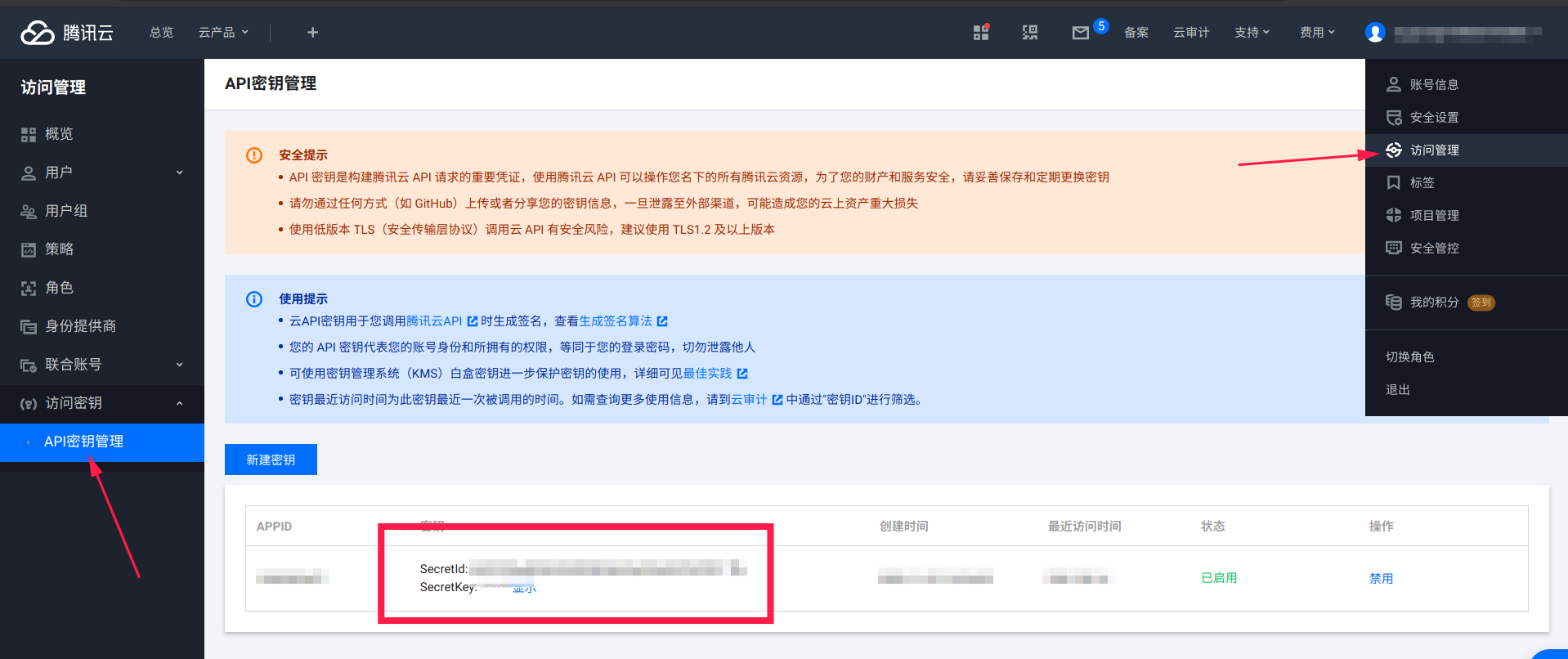Click the 安全提示 warning icon

tap(254, 155)
